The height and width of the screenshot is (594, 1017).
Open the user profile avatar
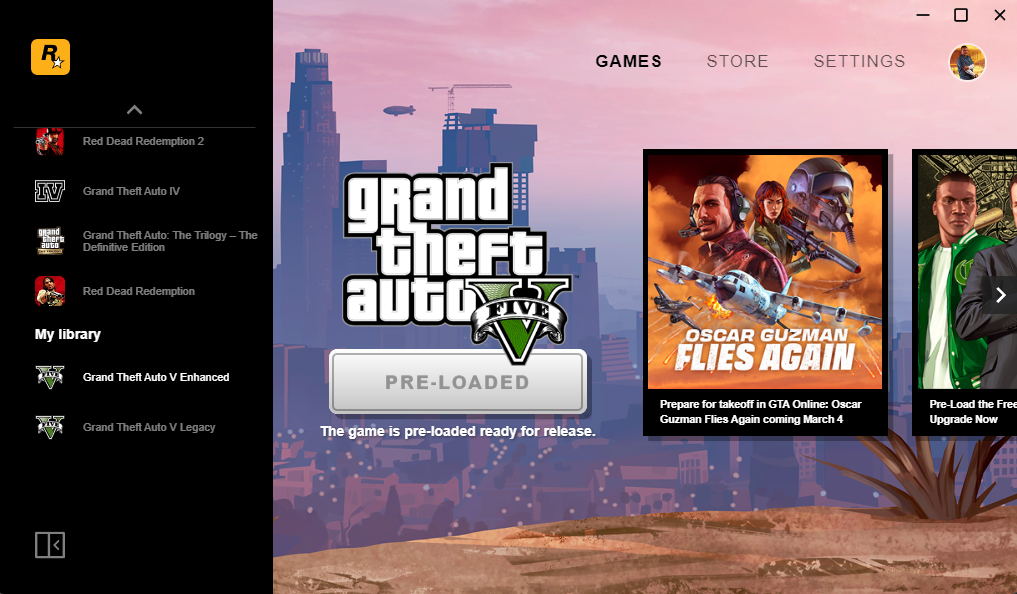pos(967,63)
